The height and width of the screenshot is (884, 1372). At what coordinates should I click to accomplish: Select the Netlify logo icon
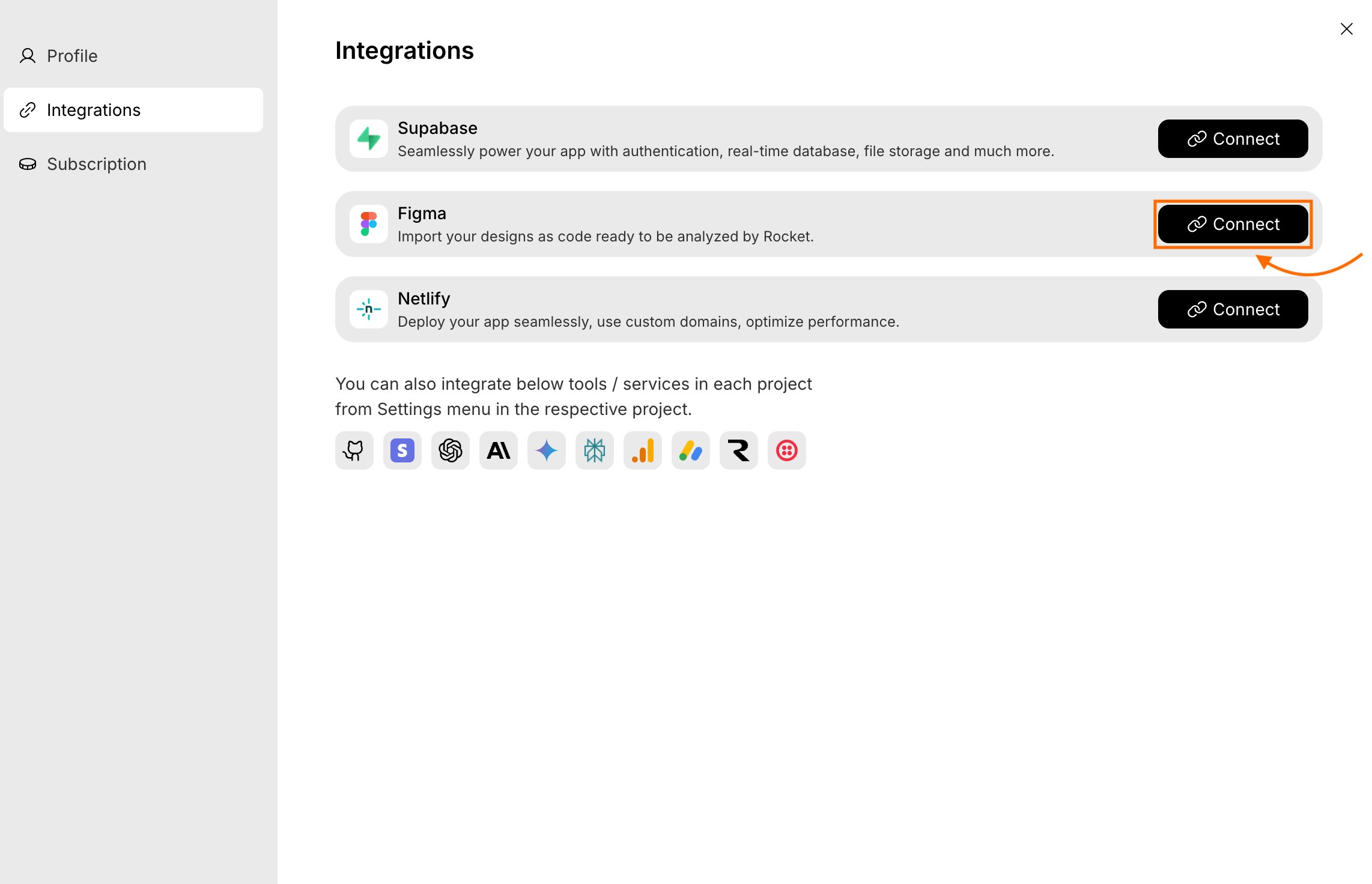[368, 309]
